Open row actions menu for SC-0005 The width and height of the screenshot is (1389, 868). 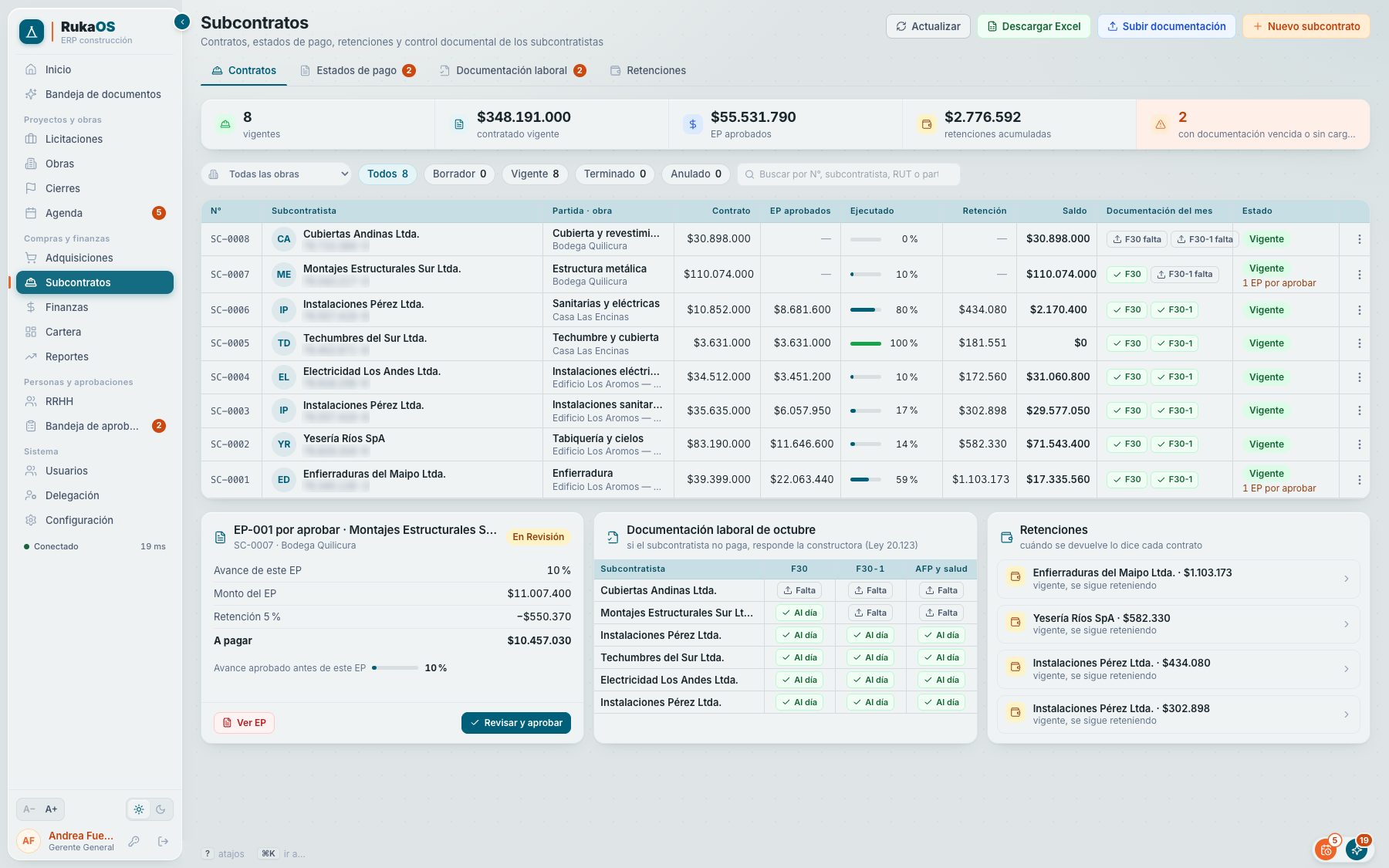coord(1359,343)
